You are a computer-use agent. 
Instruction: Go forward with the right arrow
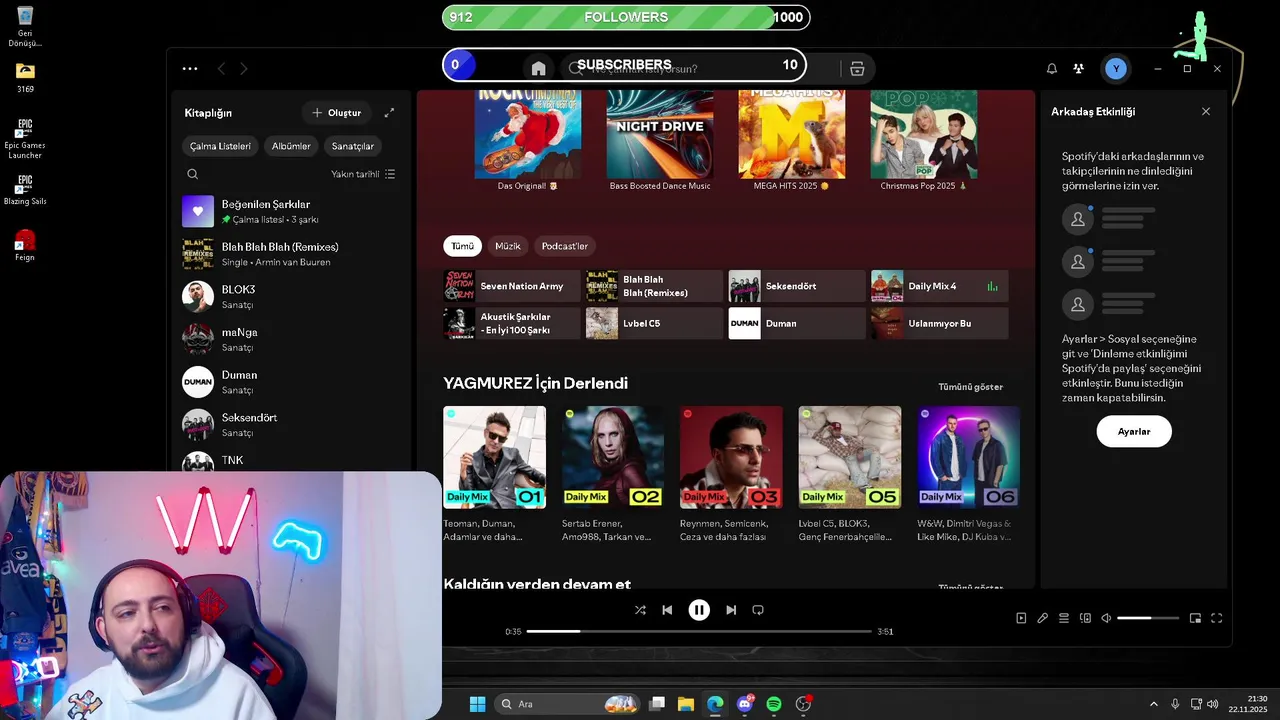pyautogui.click(x=243, y=69)
